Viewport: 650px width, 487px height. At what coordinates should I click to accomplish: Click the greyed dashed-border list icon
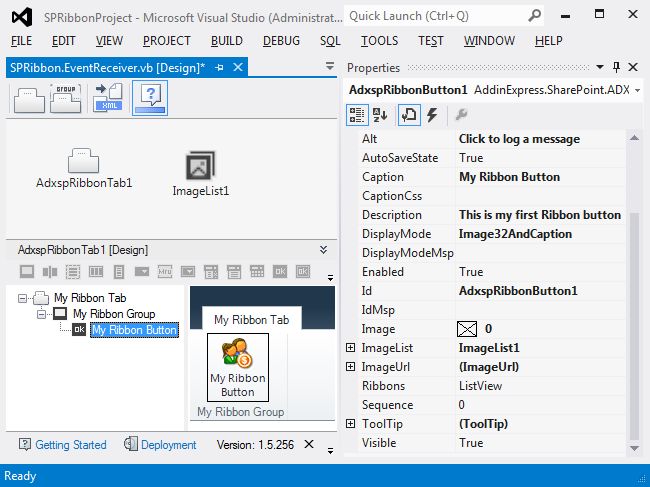(x=73, y=272)
